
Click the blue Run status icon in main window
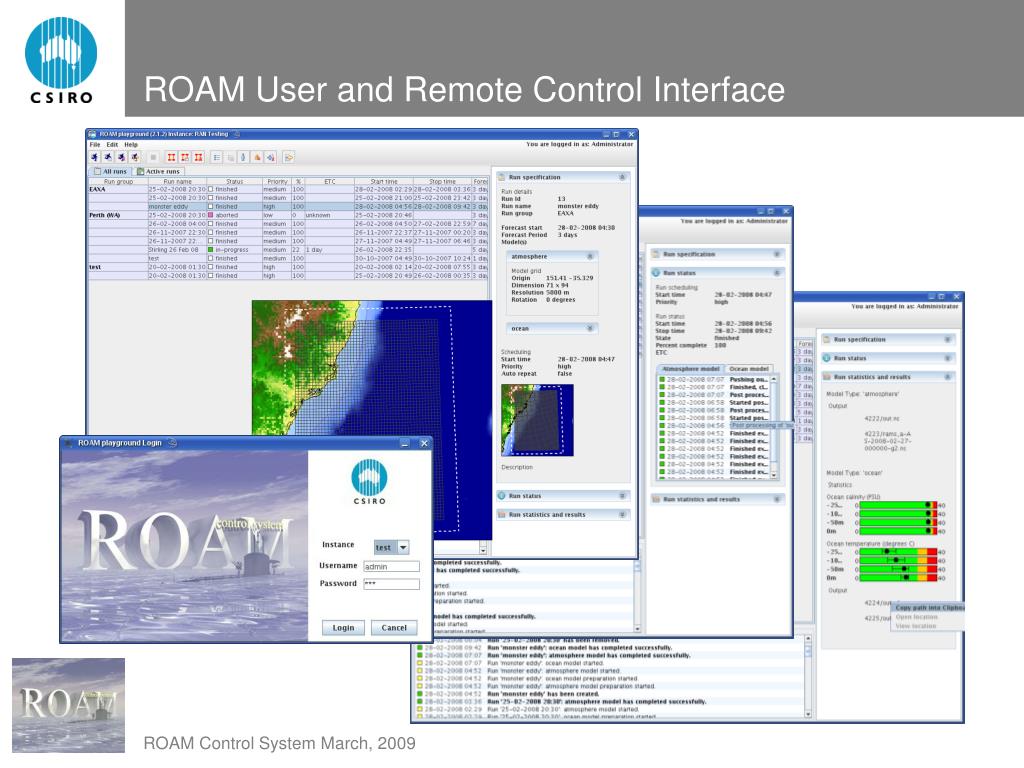[x=502, y=496]
